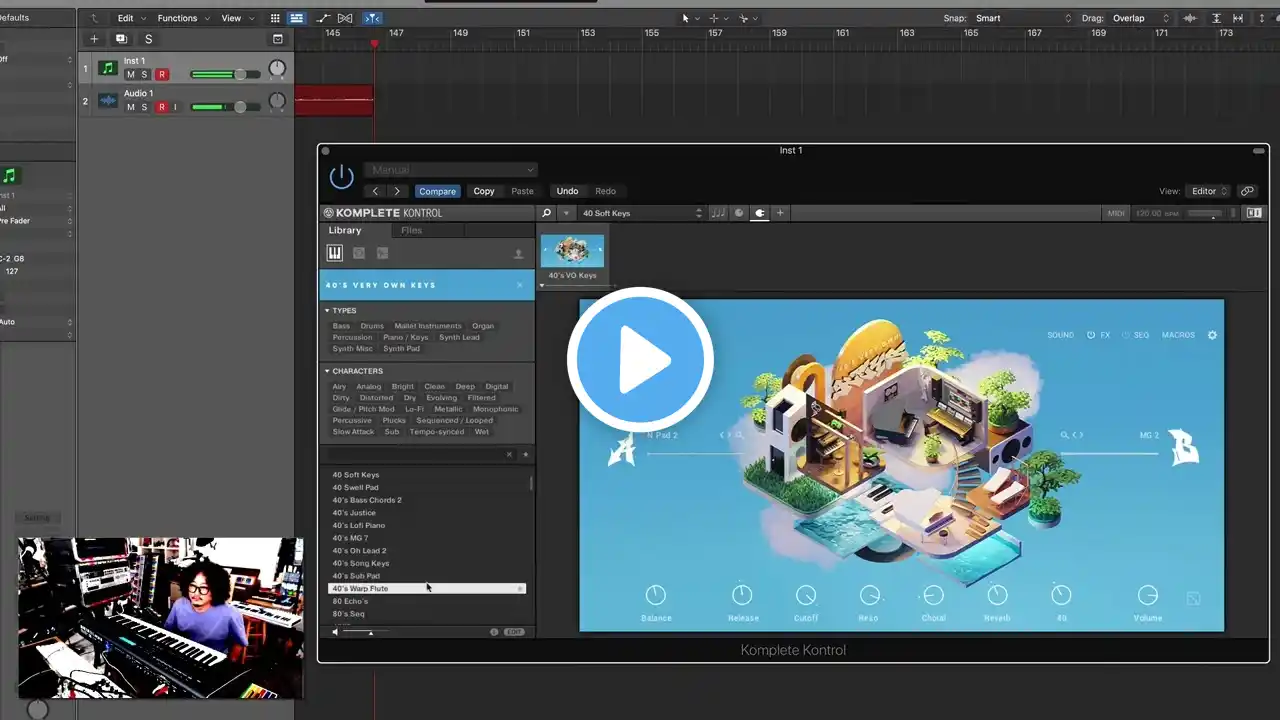Switch to the Files tab
Viewport: 1280px width, 720px height.
tap(411, 231)
